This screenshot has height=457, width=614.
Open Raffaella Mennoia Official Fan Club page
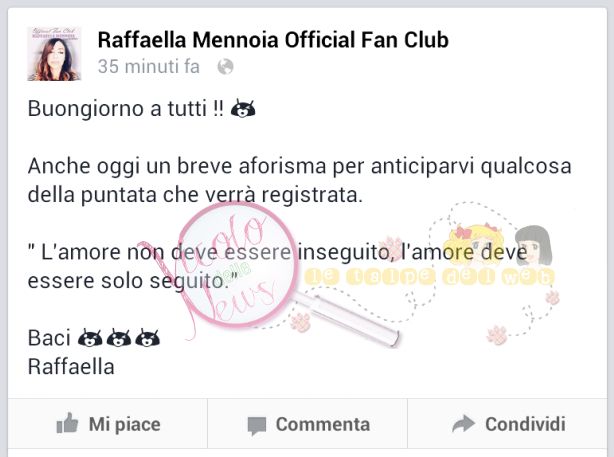tap(273, 40)
